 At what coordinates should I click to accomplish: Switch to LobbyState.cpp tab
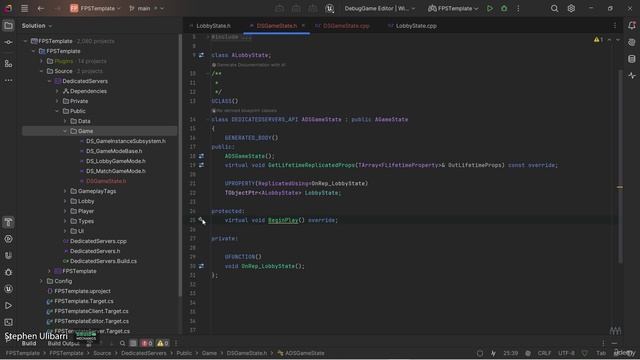coord(416,26)
